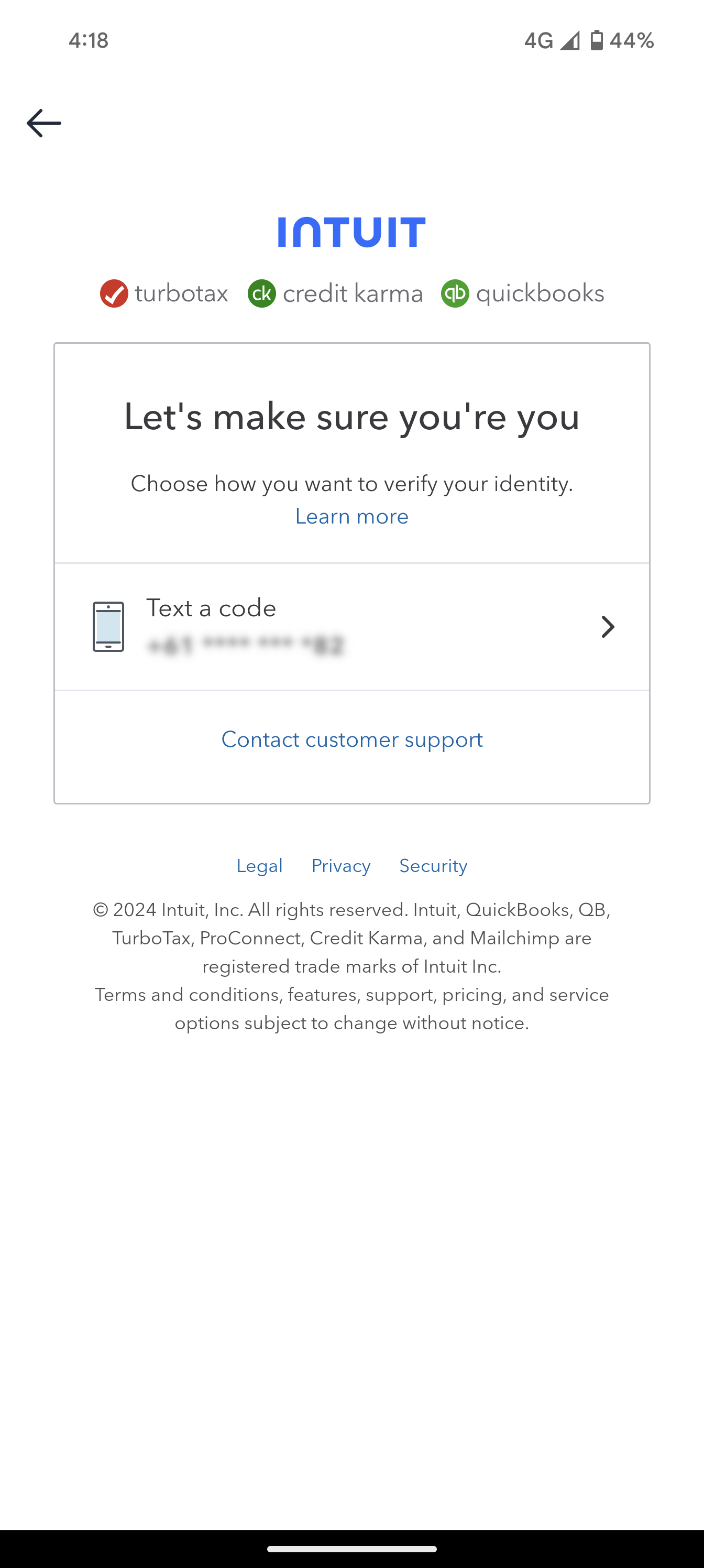The width and height of the screenshot is (704, 1568).
Task: Open the Legal footer link
Action: coord(259,866)
